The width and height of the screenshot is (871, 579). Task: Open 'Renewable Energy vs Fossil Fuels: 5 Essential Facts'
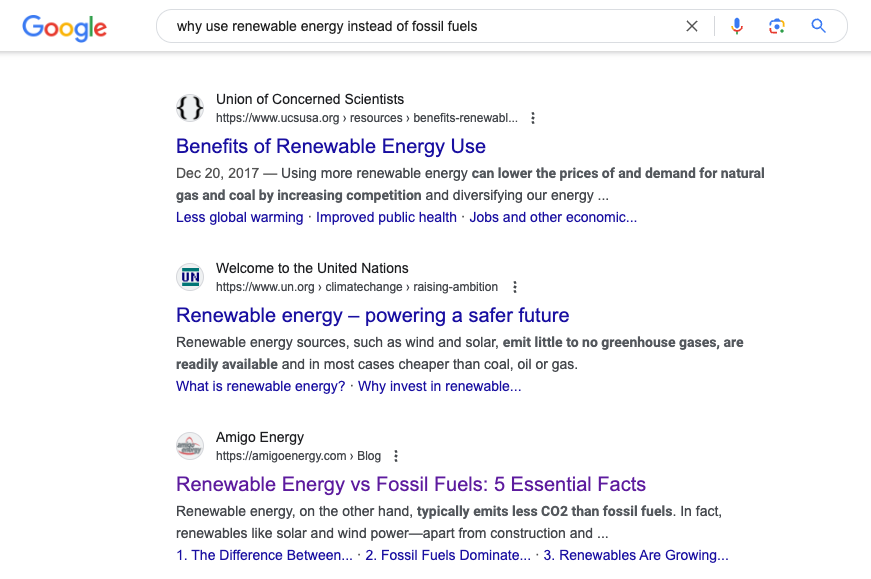coord(411,484)
